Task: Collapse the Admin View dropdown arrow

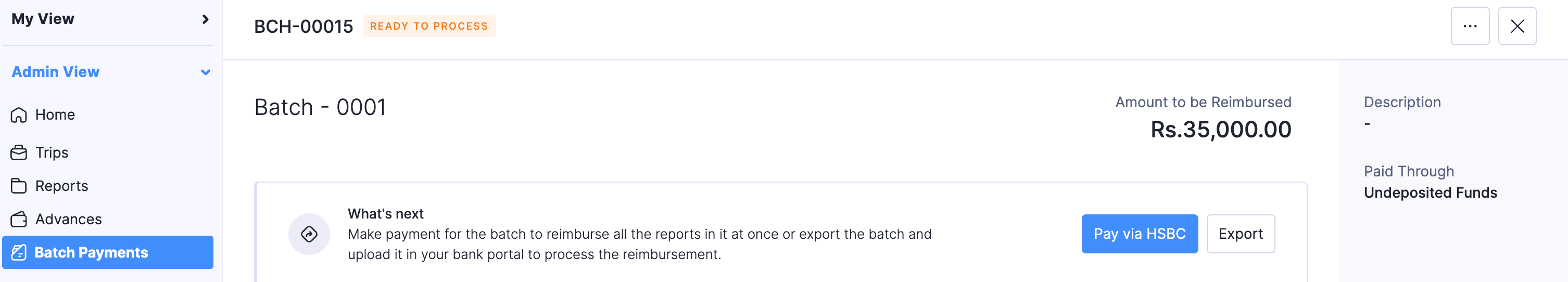Action: coord(205,72)
